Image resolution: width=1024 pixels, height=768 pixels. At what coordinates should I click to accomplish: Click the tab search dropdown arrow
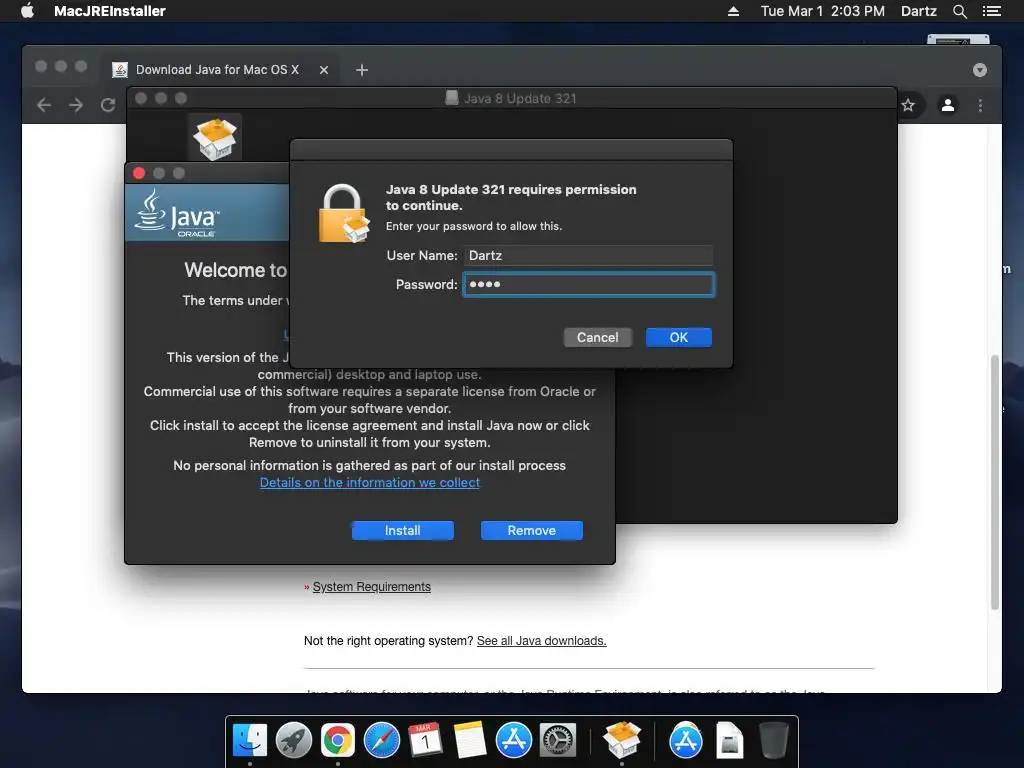pyautogui.click(x=980, y=70)
